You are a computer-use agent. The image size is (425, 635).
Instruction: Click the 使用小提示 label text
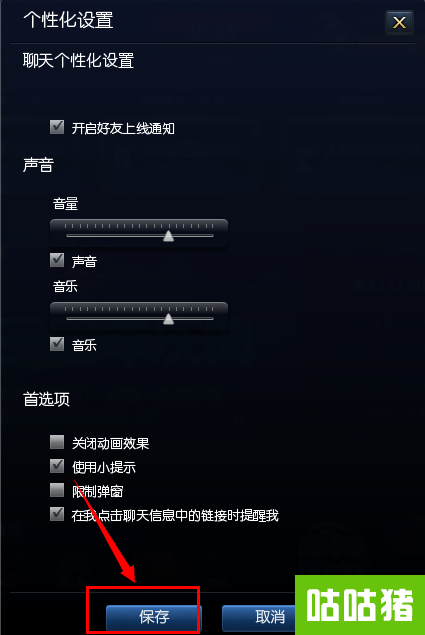coord(104,467)
